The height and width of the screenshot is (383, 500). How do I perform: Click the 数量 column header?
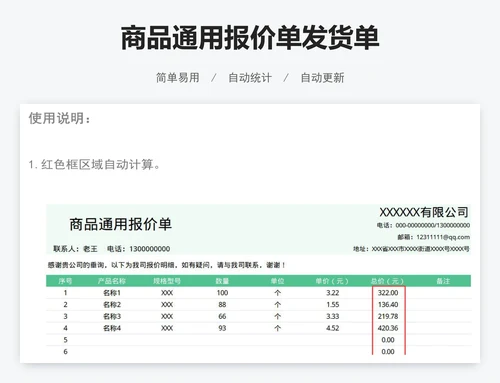click(222, 281)
